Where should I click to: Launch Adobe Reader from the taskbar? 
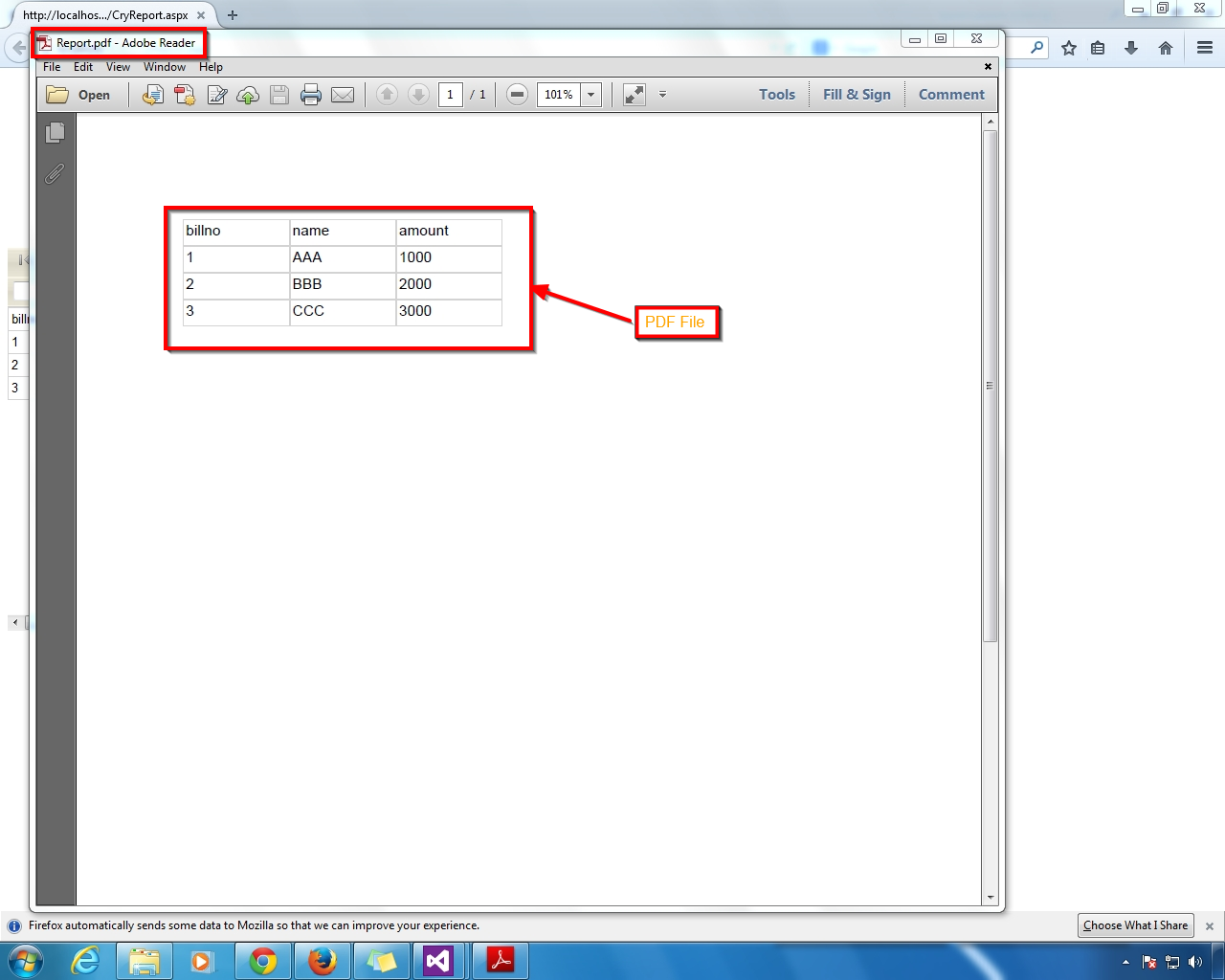pyautogui.click(x=501, y=960)
